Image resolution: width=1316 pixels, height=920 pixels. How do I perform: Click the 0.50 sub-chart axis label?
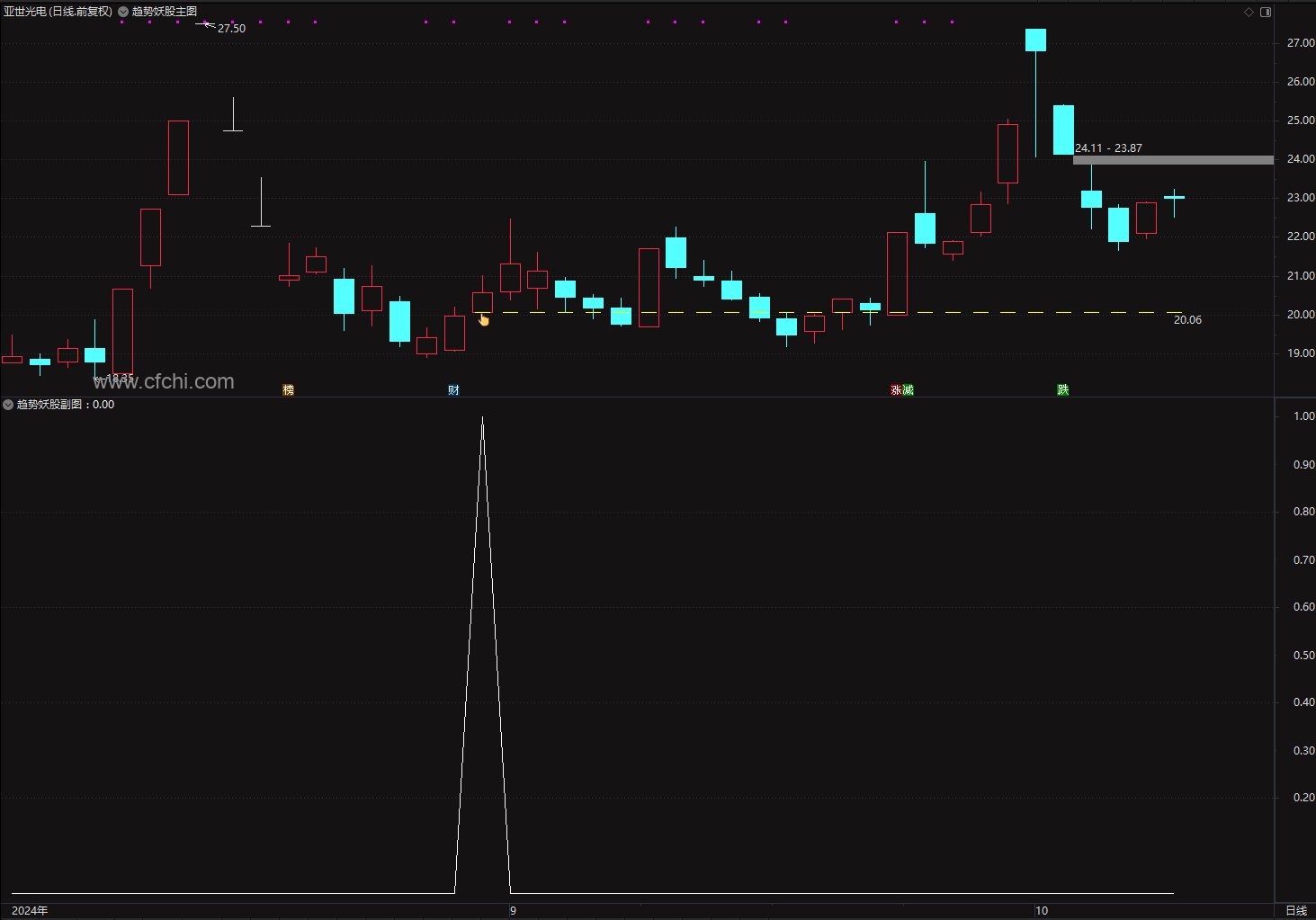click(1303, 656)
